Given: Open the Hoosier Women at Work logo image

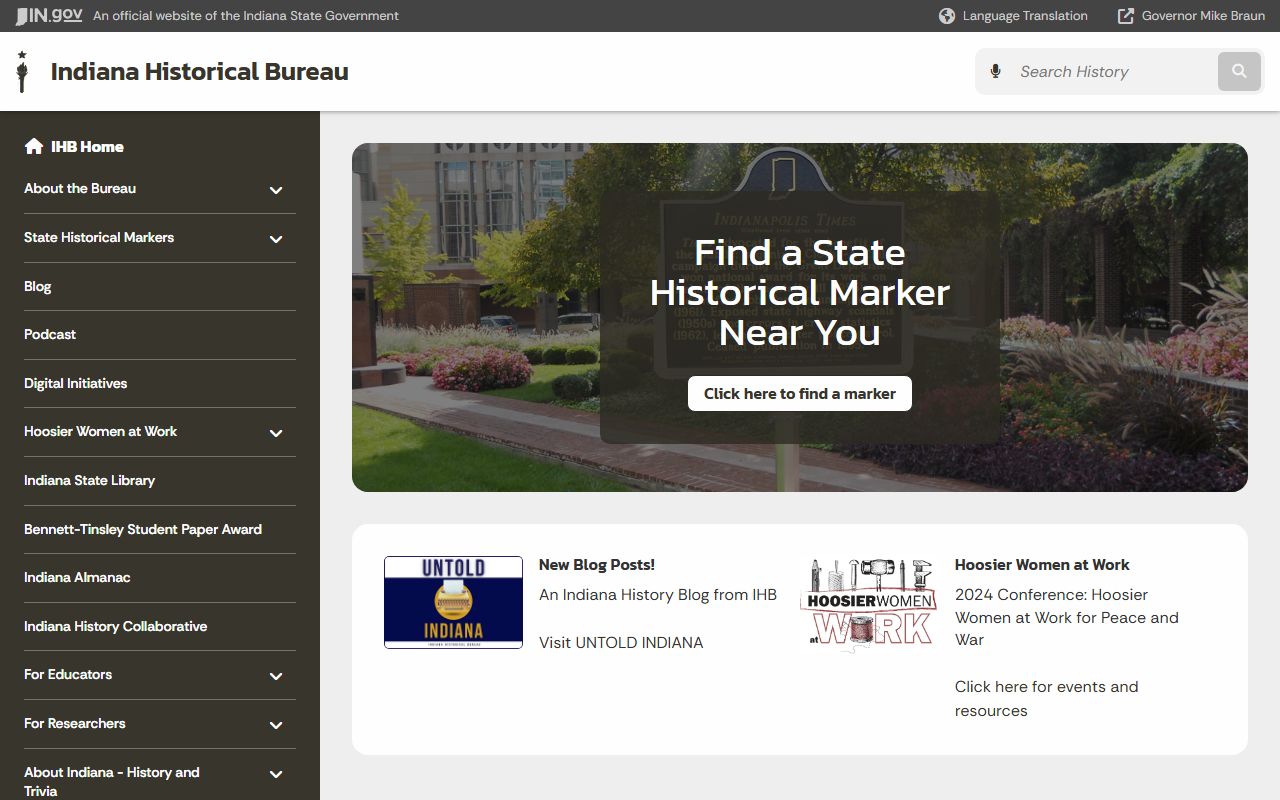Looking at the screenshot, I should 869,605.
